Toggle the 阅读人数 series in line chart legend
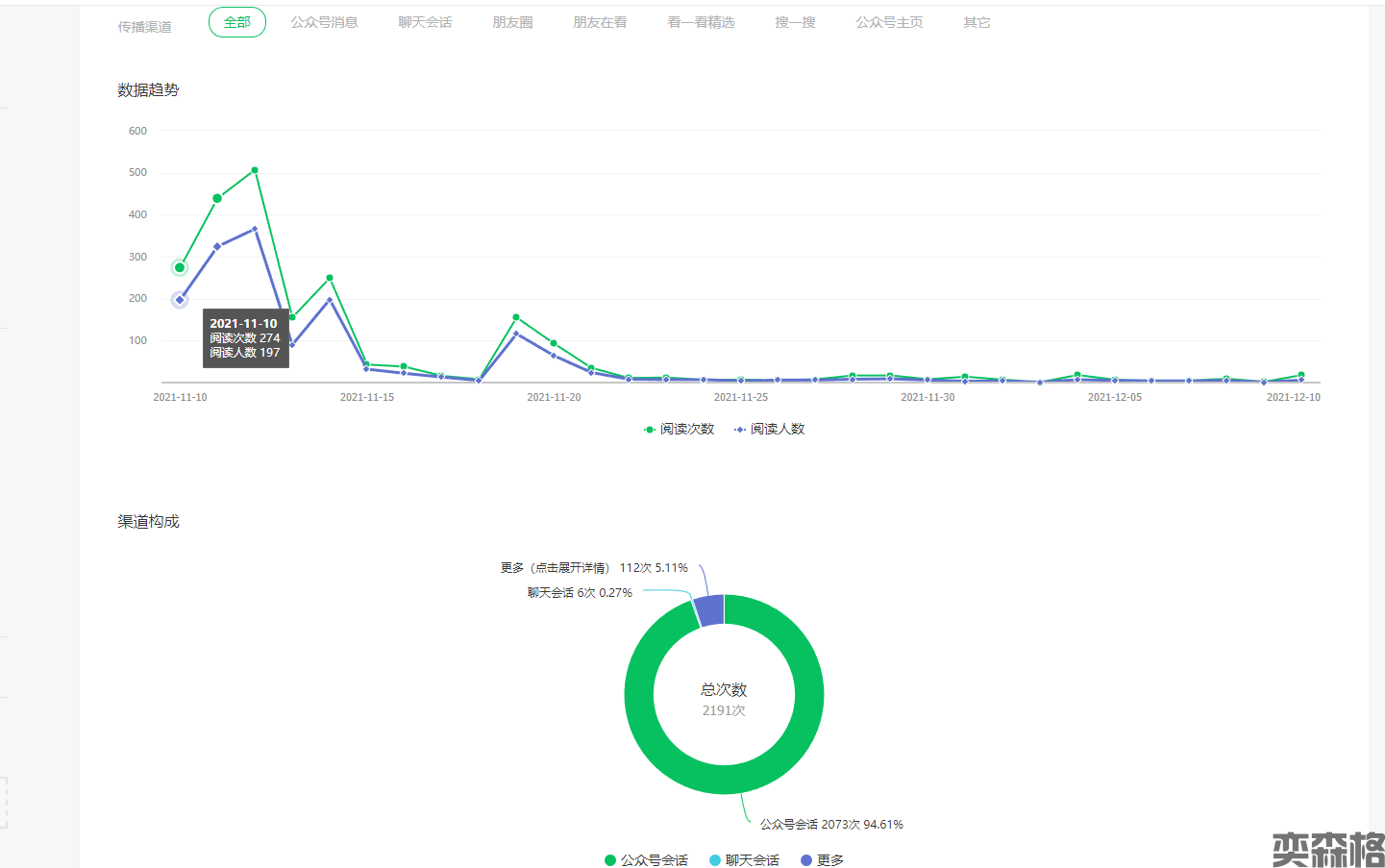The width and height of the screenshot is (1385, 868). pyautogui.click(x=770, y=429)
